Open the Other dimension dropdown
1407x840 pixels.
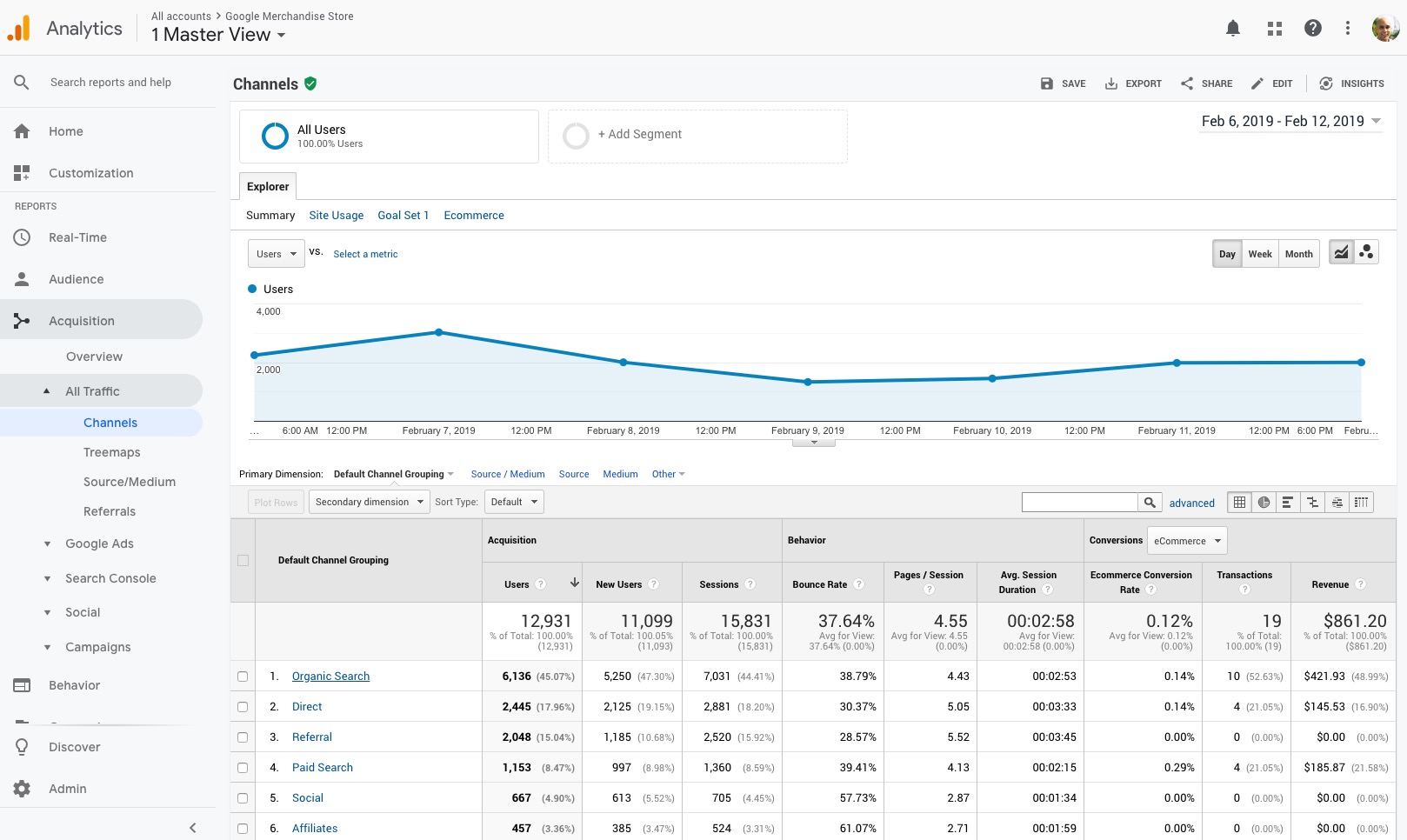[x=669, y=474]
